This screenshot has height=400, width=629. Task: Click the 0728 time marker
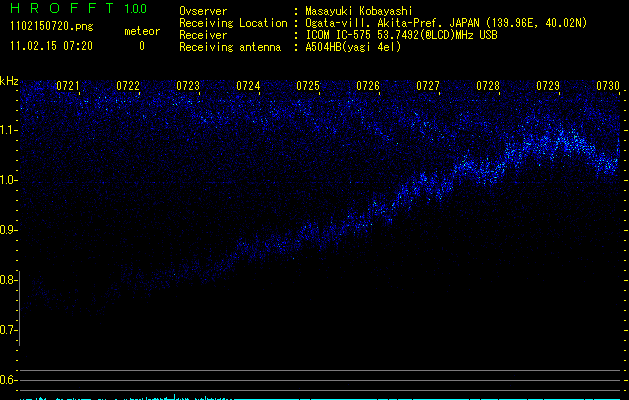coord(488,86)
